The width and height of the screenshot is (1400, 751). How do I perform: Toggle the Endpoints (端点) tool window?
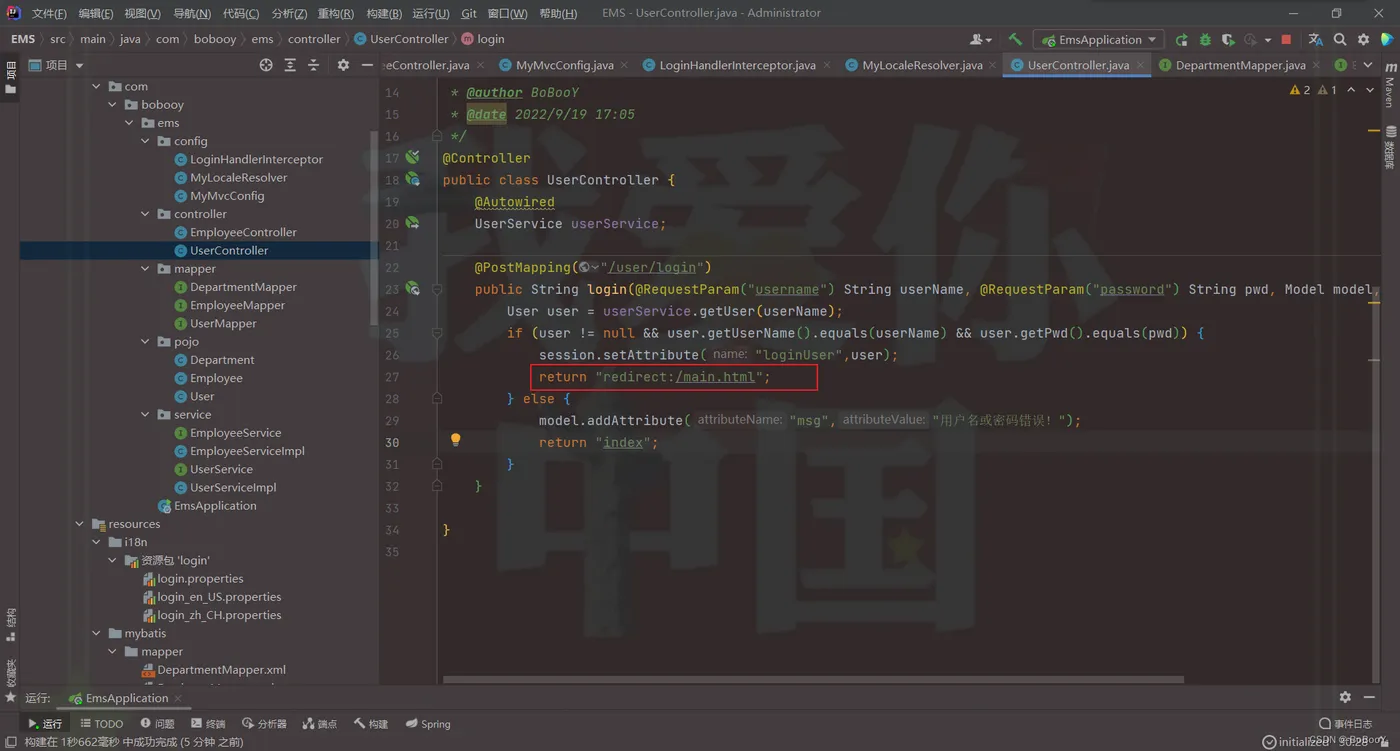pyautogui.click(x=319, y=724)
